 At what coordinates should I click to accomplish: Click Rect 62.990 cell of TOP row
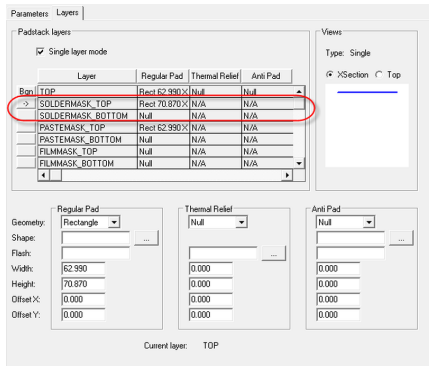pos(163,91)
